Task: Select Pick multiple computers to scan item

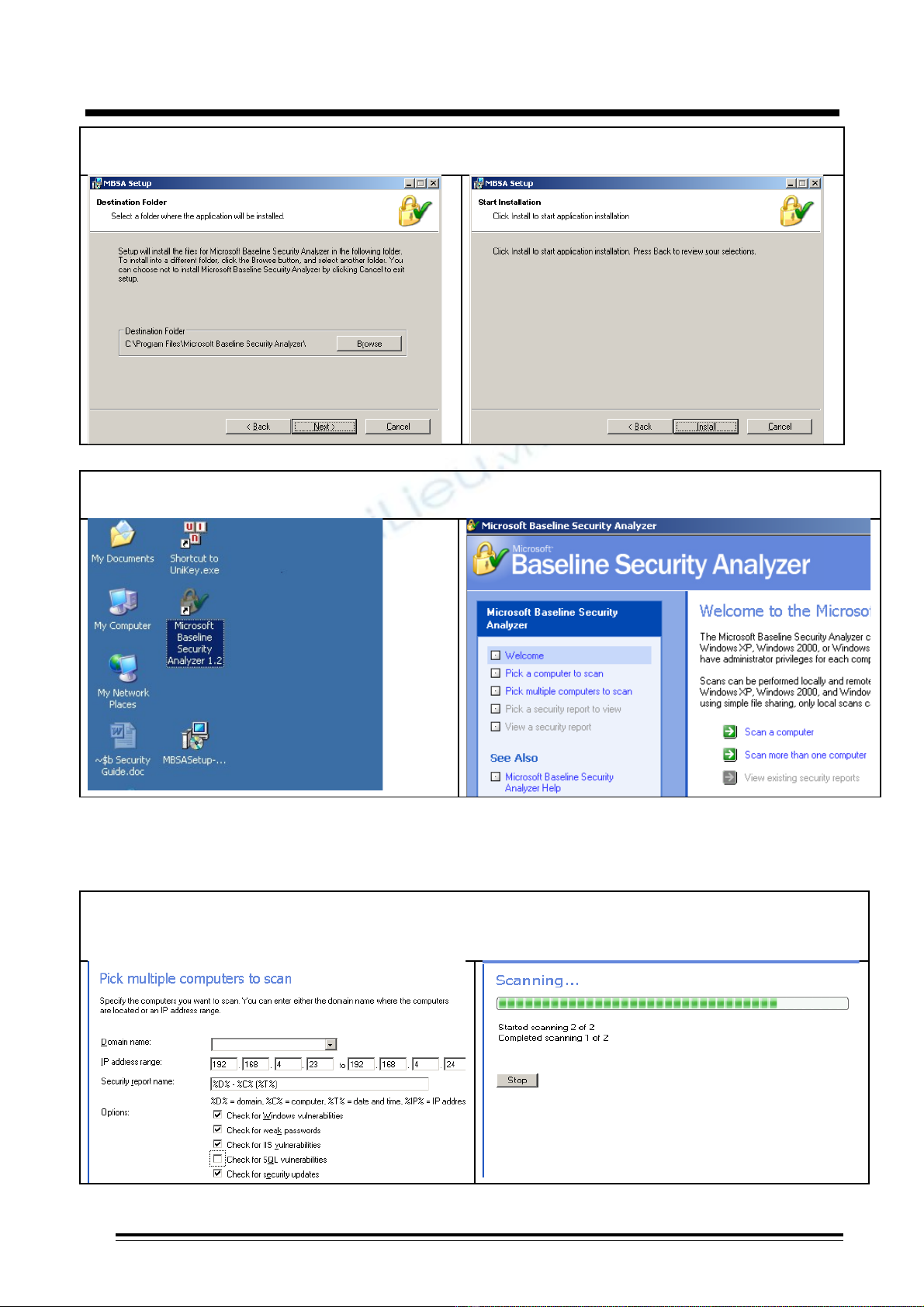Action: 568,691
